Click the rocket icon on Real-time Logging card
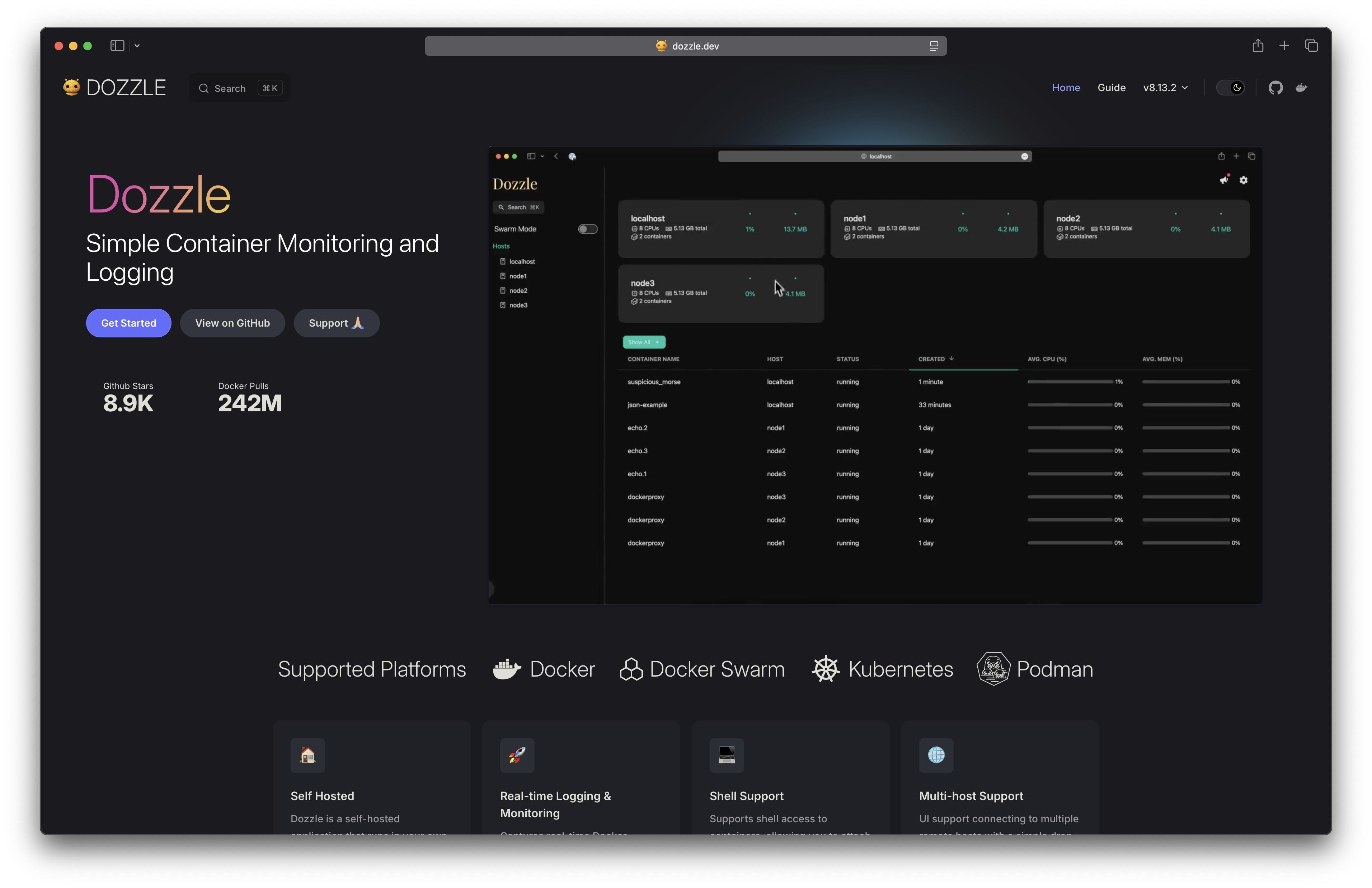The height and width of the screenshot is (888, 1372). (517, 755)
